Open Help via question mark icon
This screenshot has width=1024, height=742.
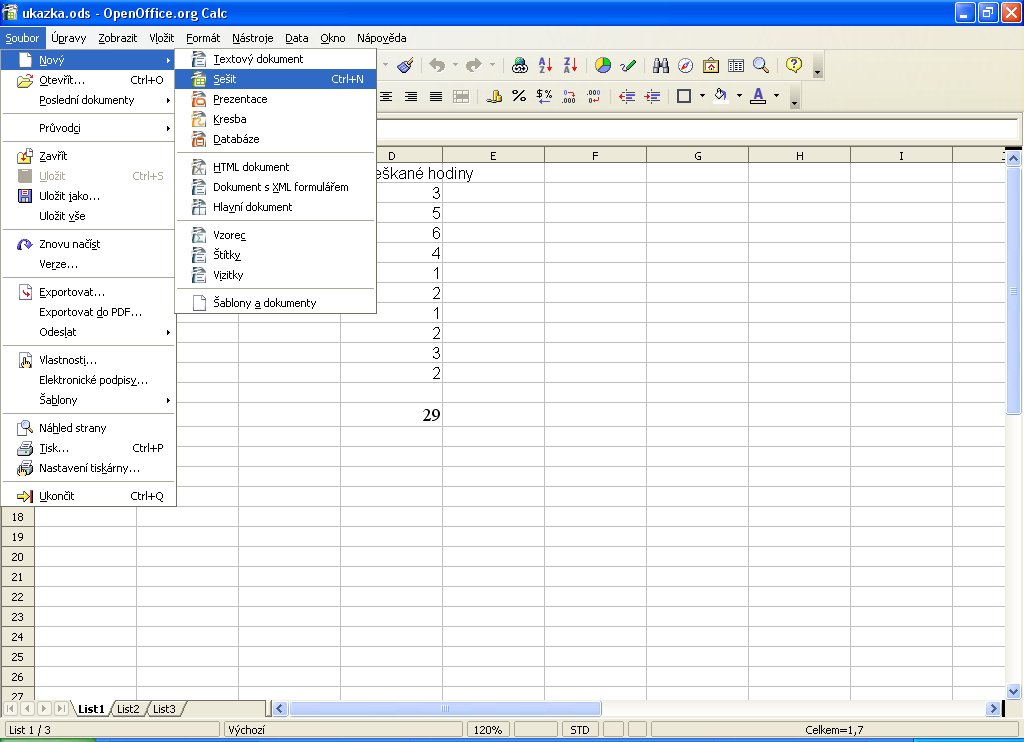coord(793,65)
